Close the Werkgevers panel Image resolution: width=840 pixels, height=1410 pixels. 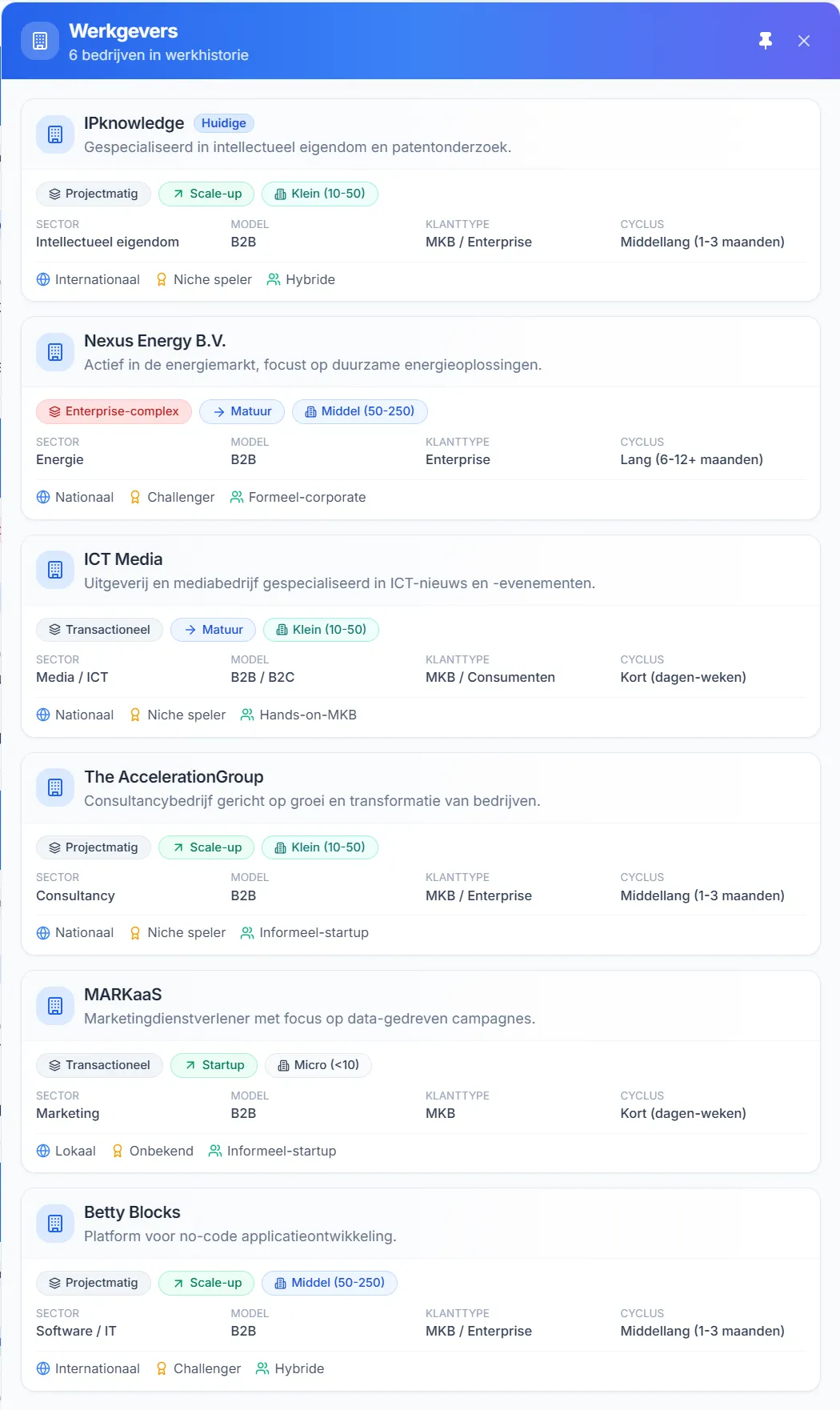pos(803,41)
